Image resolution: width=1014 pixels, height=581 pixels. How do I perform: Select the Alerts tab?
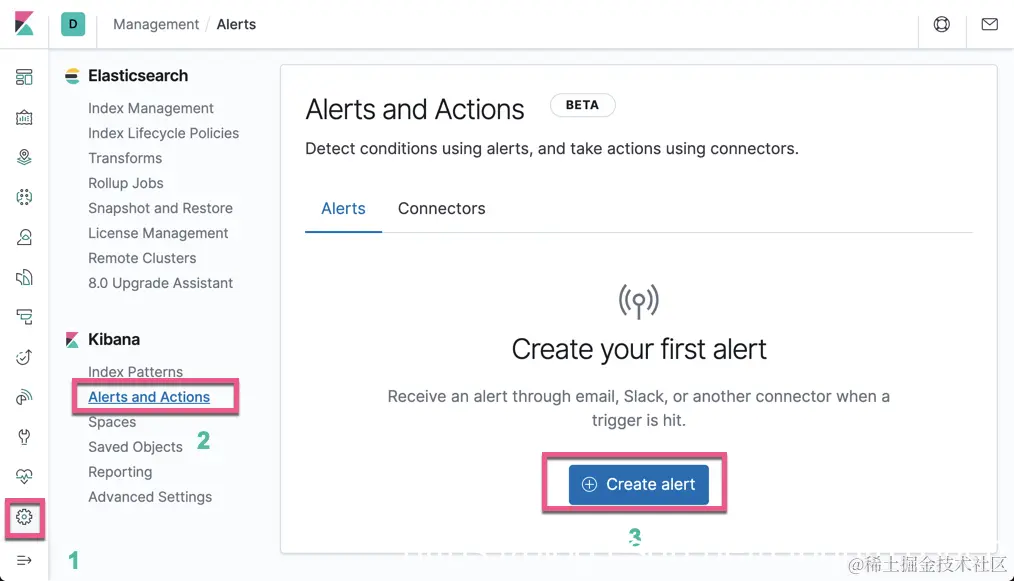coord(343,208)
